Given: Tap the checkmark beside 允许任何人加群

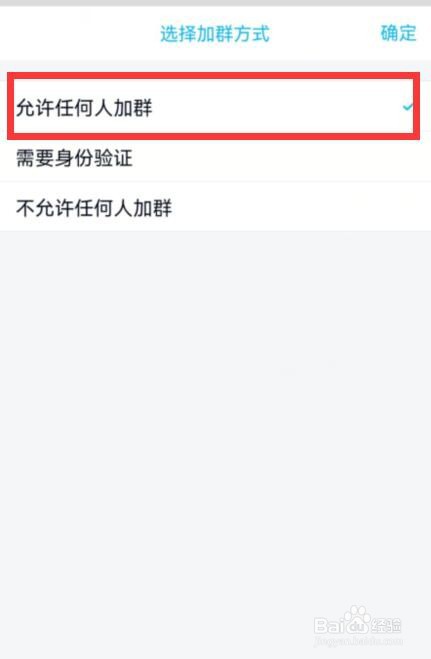Looking at the screenshot, I should (407, 107).
